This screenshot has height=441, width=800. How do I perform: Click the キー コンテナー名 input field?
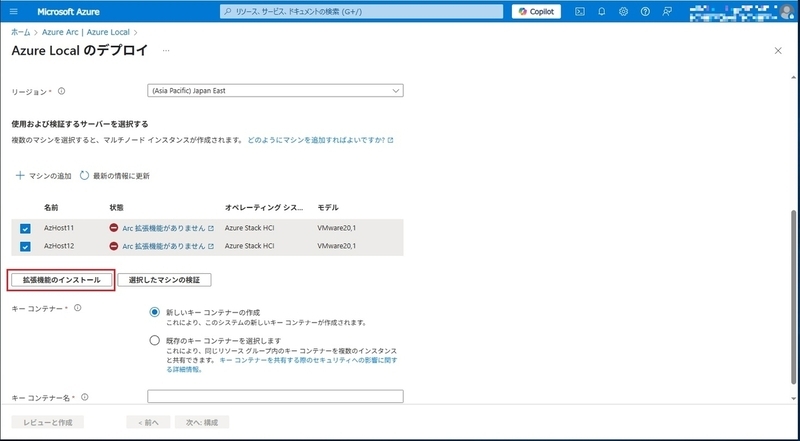pyautogui.click(x=275, y=396)
